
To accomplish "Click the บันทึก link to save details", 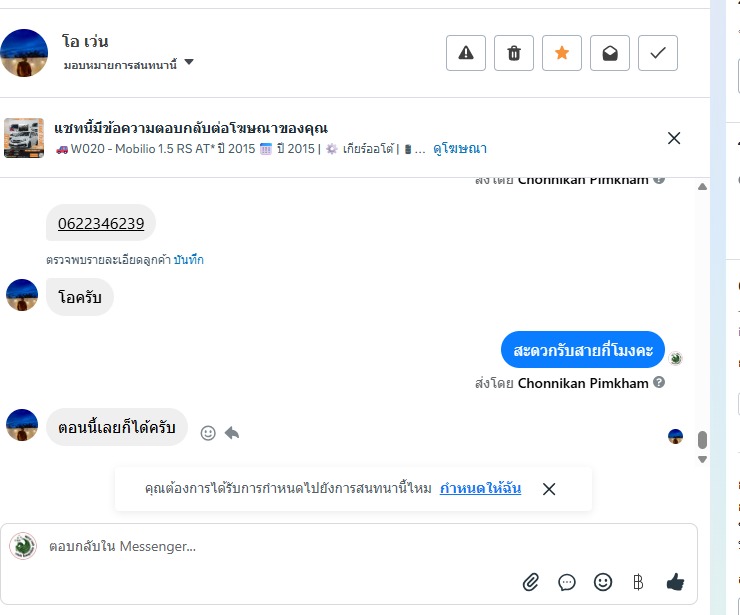I will [x=188, y=260].
